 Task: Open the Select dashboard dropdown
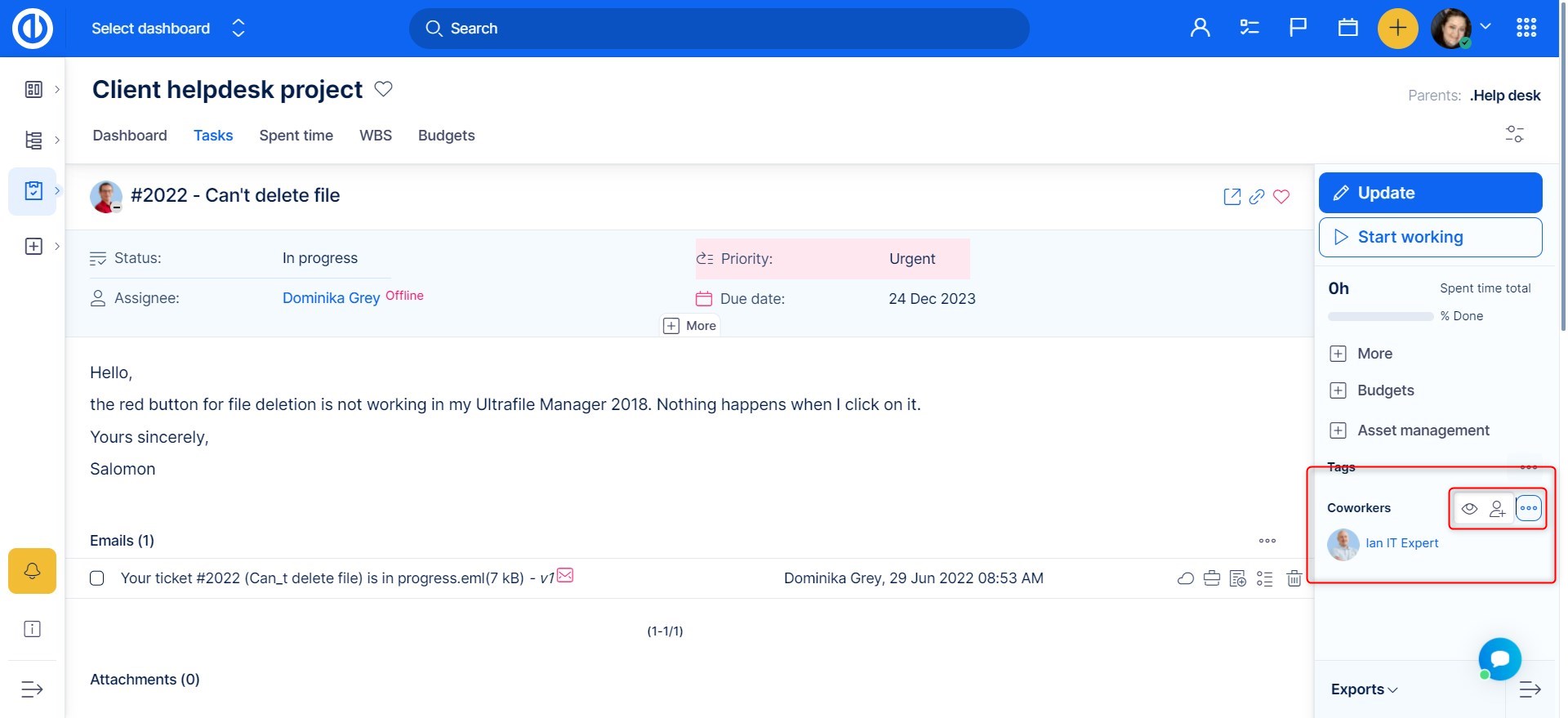click(x=167, y=29)
